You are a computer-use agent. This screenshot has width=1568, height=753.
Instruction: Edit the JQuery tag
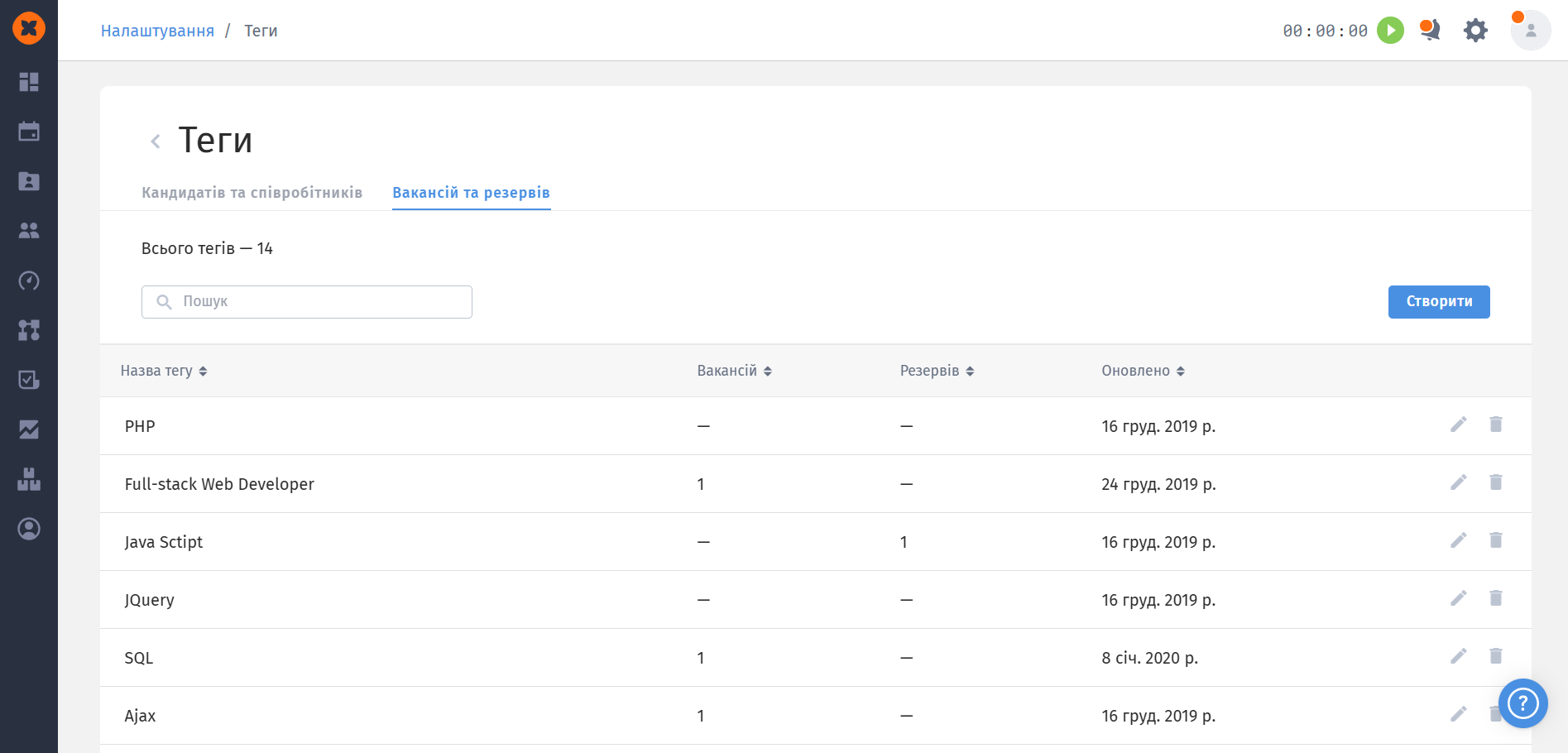1459,598
